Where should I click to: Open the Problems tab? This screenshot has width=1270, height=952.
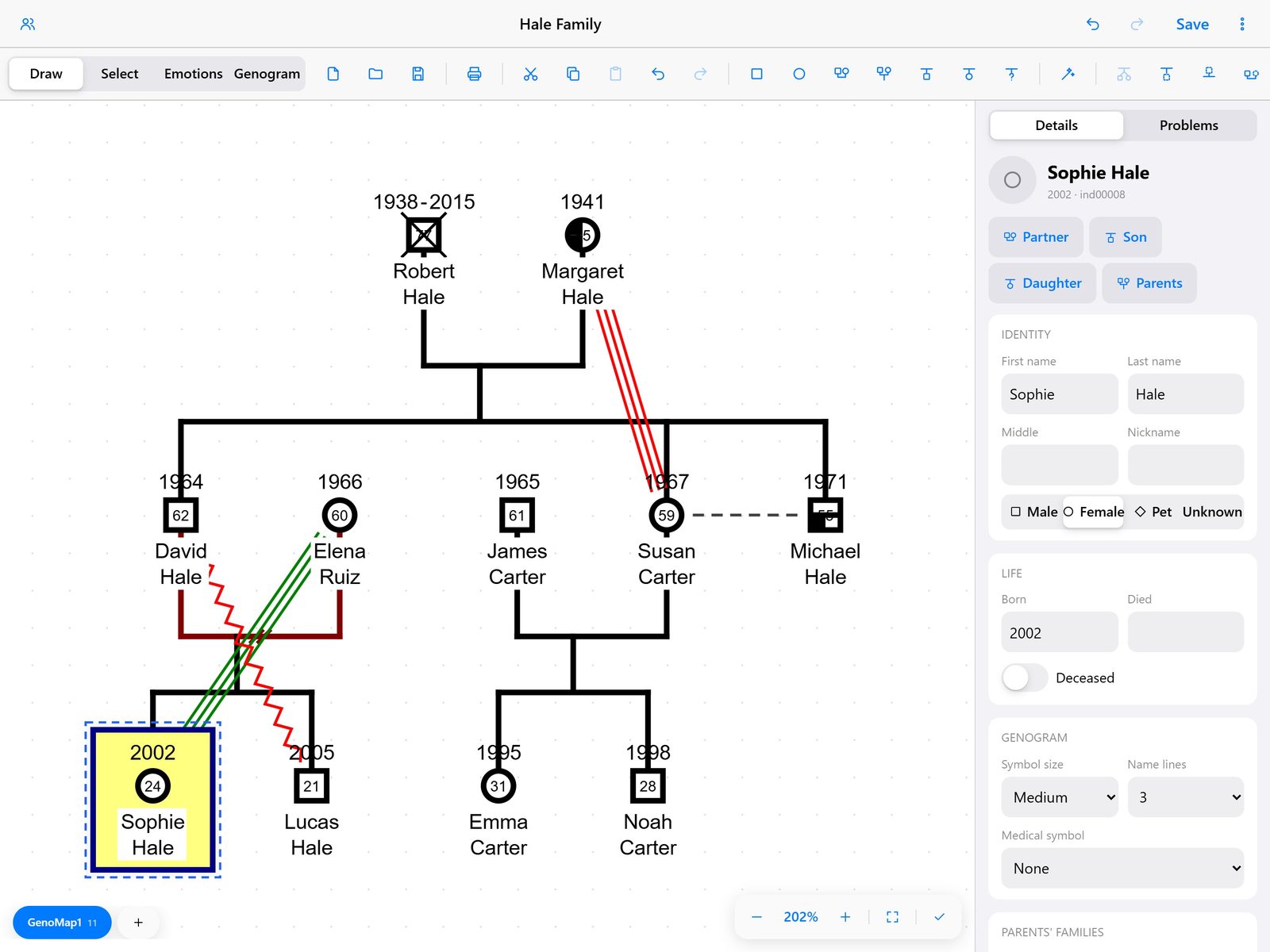click(x=1188, y=125)
